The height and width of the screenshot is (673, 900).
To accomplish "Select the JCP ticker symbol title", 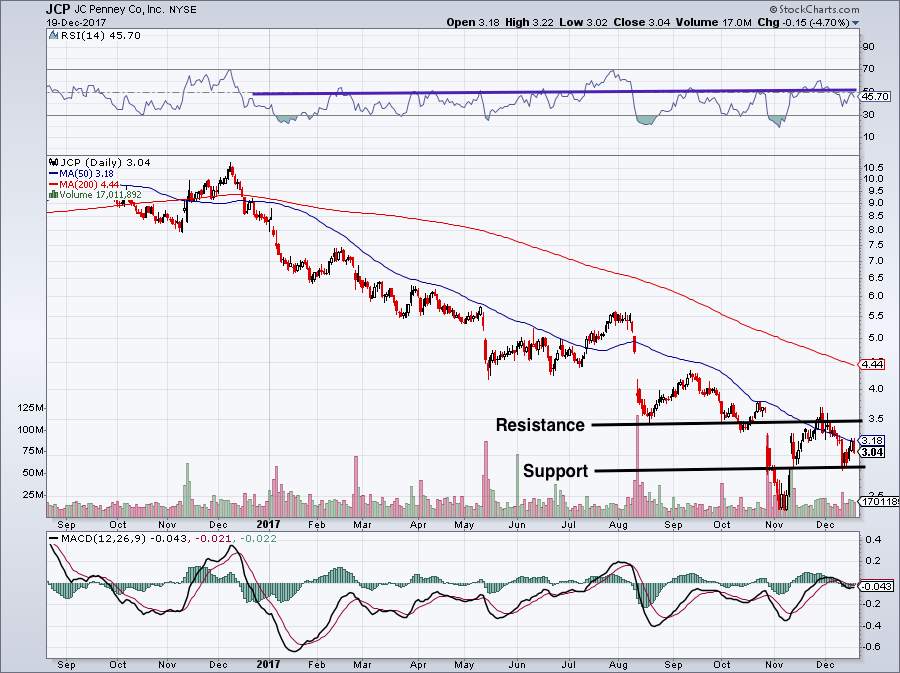I will coord(57,9).
